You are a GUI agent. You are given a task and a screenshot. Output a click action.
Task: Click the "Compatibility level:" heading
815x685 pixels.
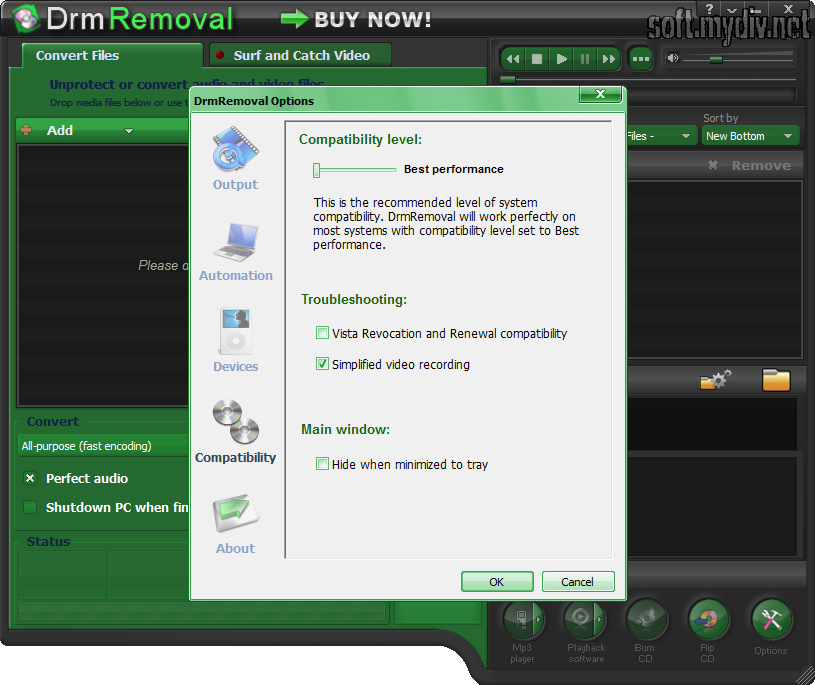tap(360, 139)
